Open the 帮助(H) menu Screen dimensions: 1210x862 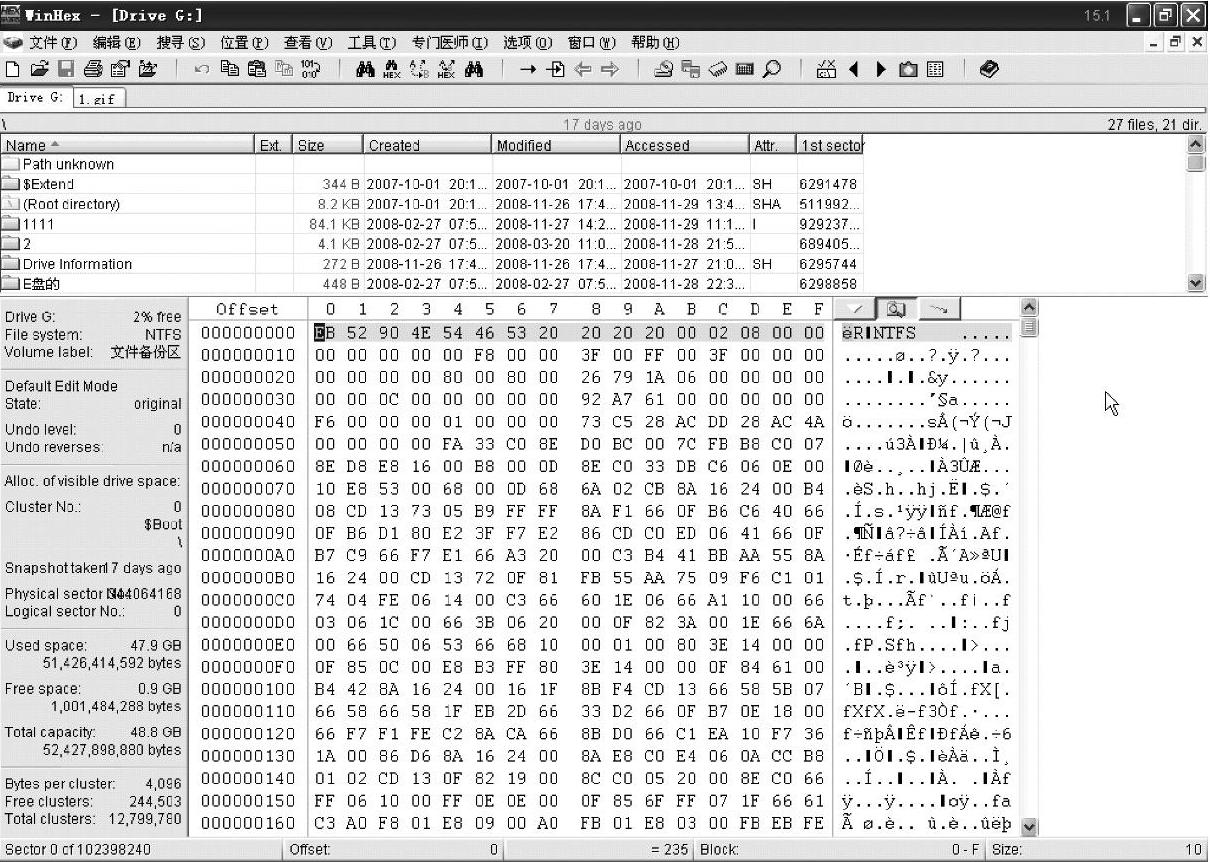pos(655,43)
